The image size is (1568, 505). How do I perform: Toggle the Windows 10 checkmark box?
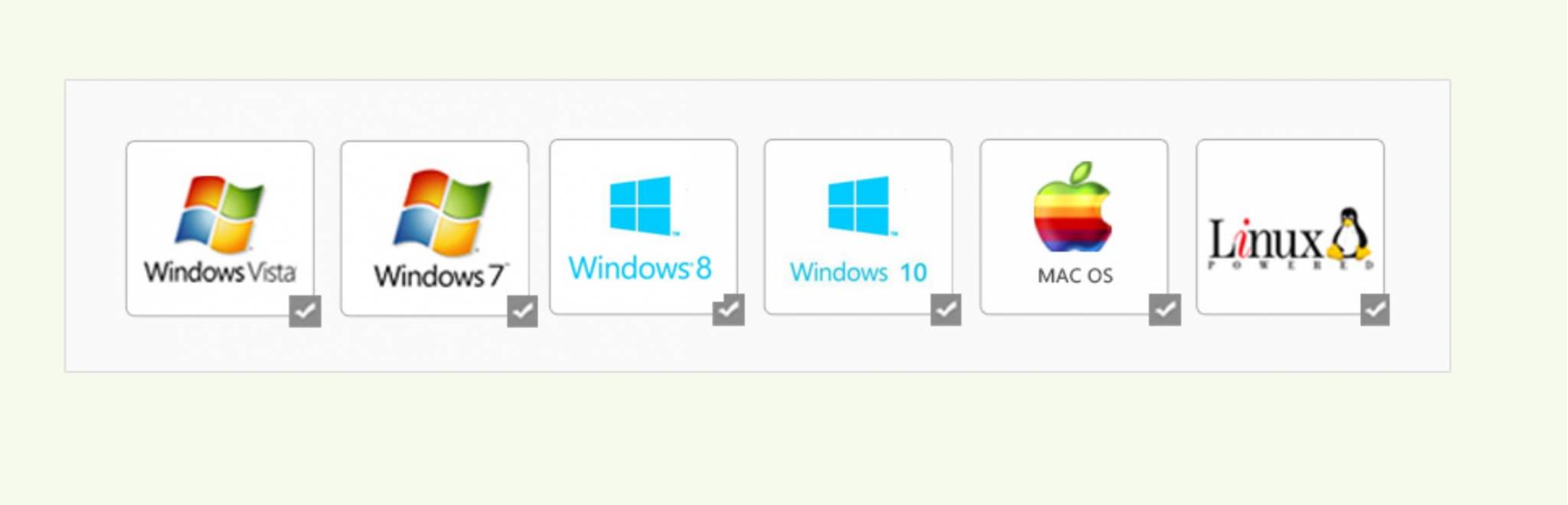click(946, 309)
